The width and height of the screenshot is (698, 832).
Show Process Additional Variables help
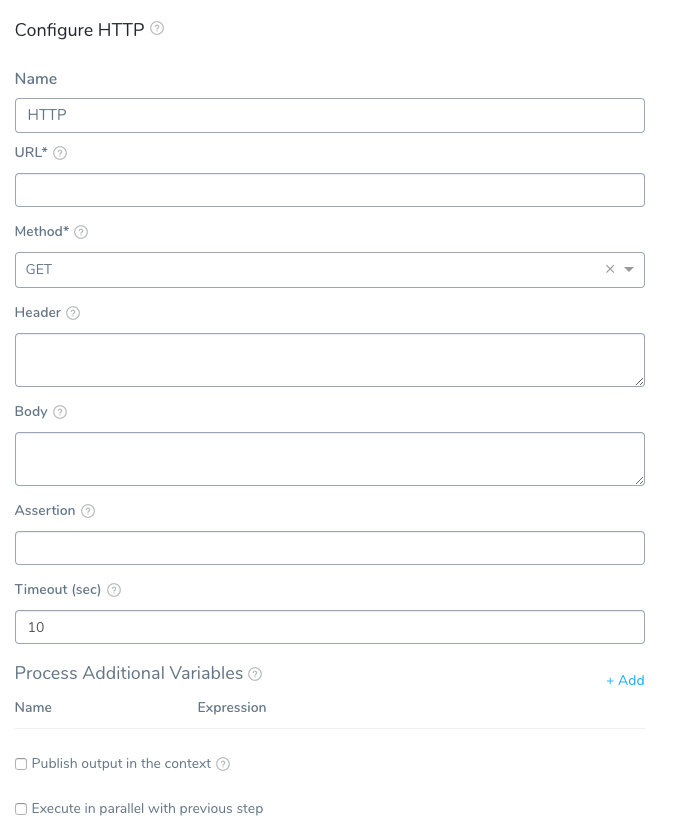[255, 674]
